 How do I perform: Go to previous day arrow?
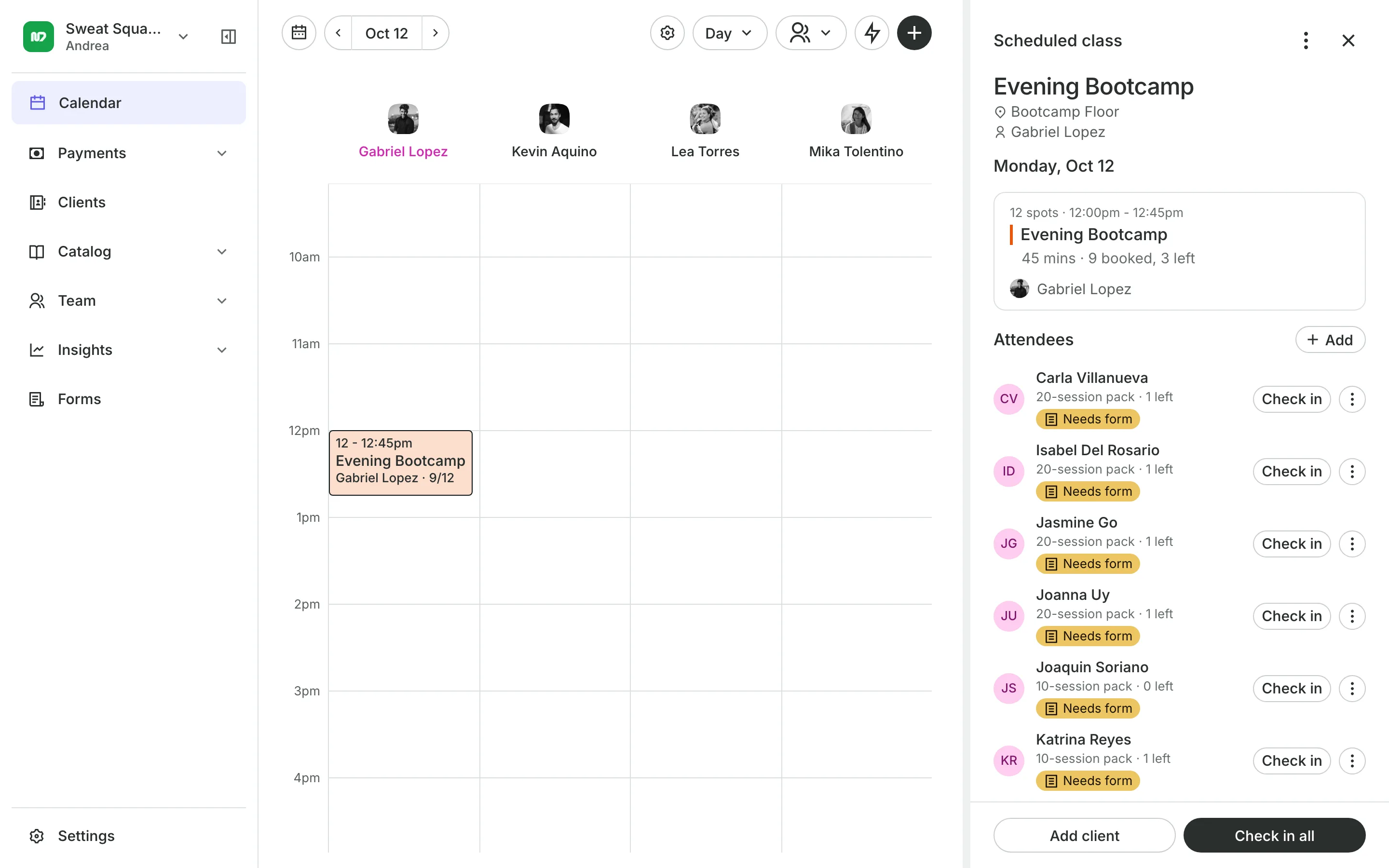tap(339, 33)
